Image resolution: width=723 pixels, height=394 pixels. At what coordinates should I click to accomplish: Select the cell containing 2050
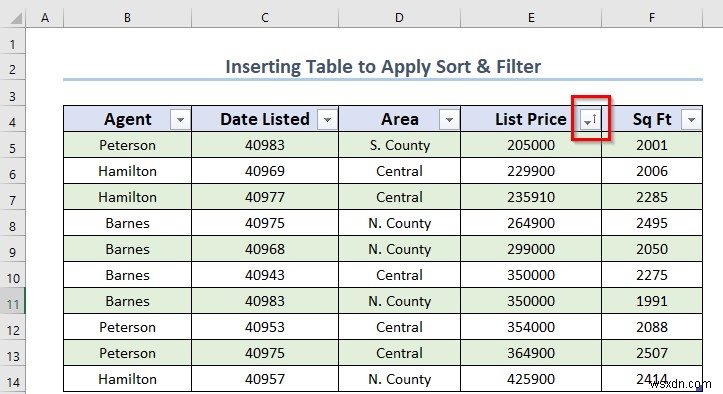652,249
